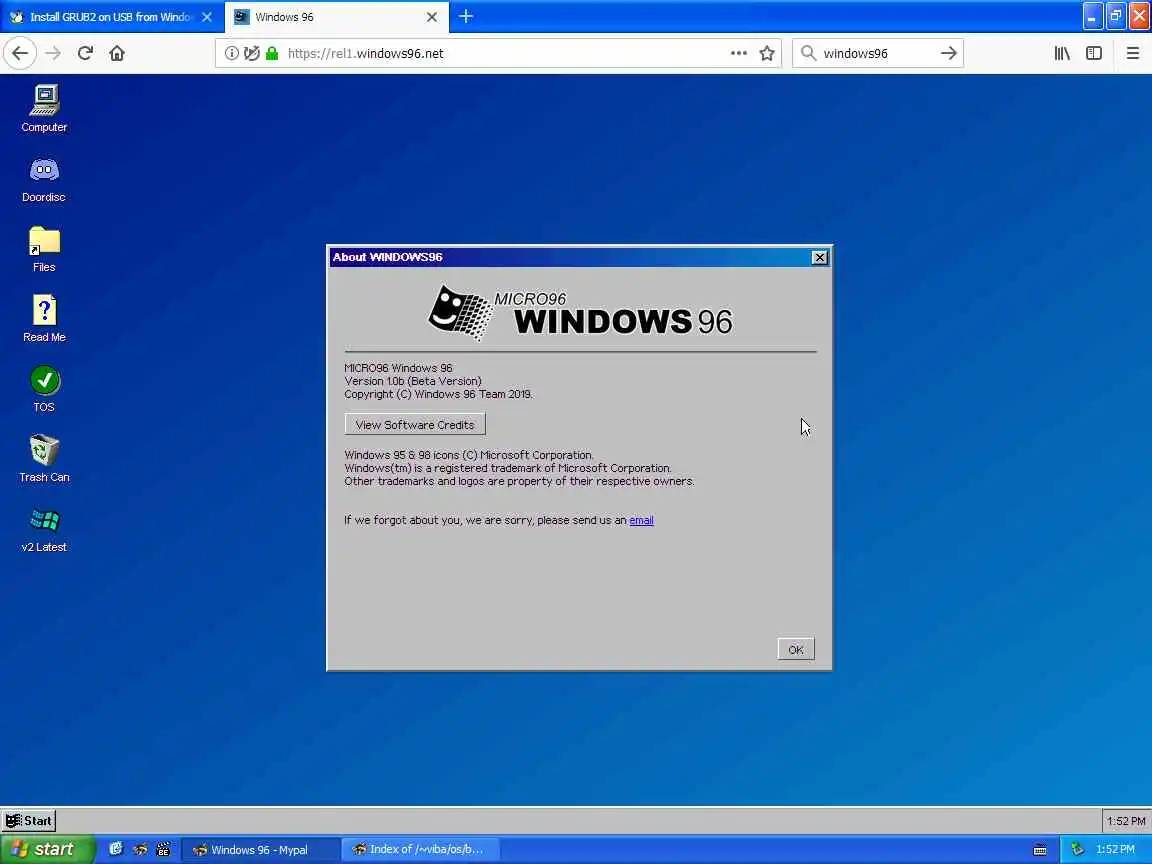This screenshot has height=864, width=1152.
Task: Click the Version 1.0b (Beta Version) text
Action: coord(413,381)
